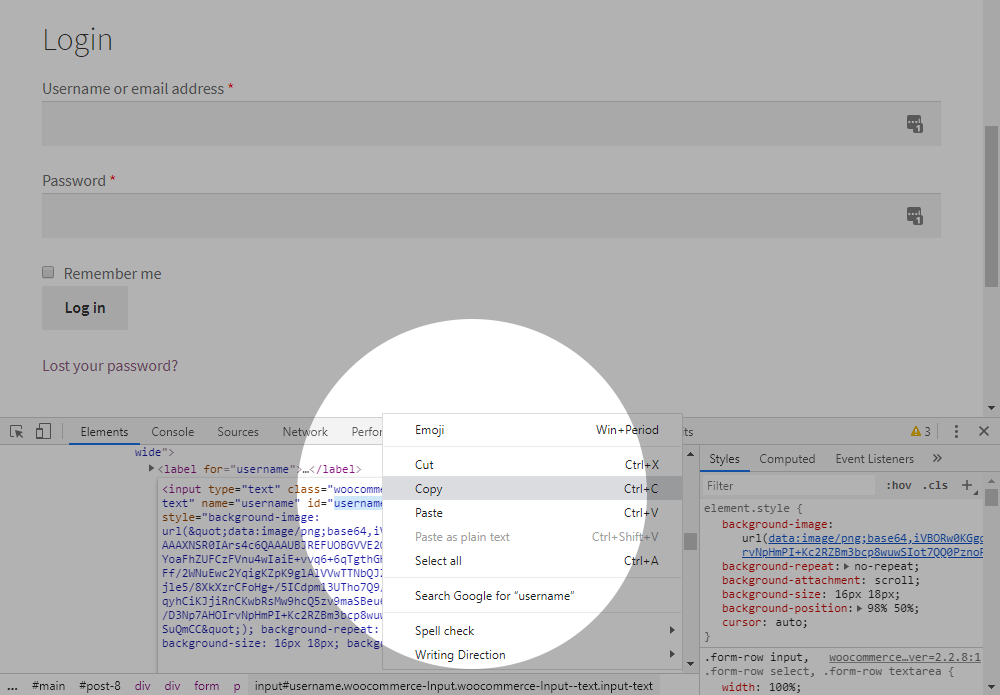Expand the background-repeat property triangle
This screenshot has width=1000, height=695.
pos(846,566)
